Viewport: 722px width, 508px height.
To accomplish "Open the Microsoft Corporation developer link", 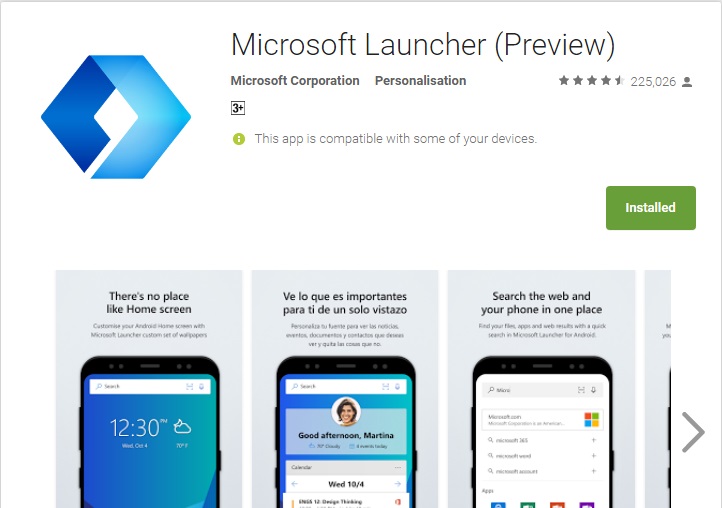I will (x=295, y=81).
